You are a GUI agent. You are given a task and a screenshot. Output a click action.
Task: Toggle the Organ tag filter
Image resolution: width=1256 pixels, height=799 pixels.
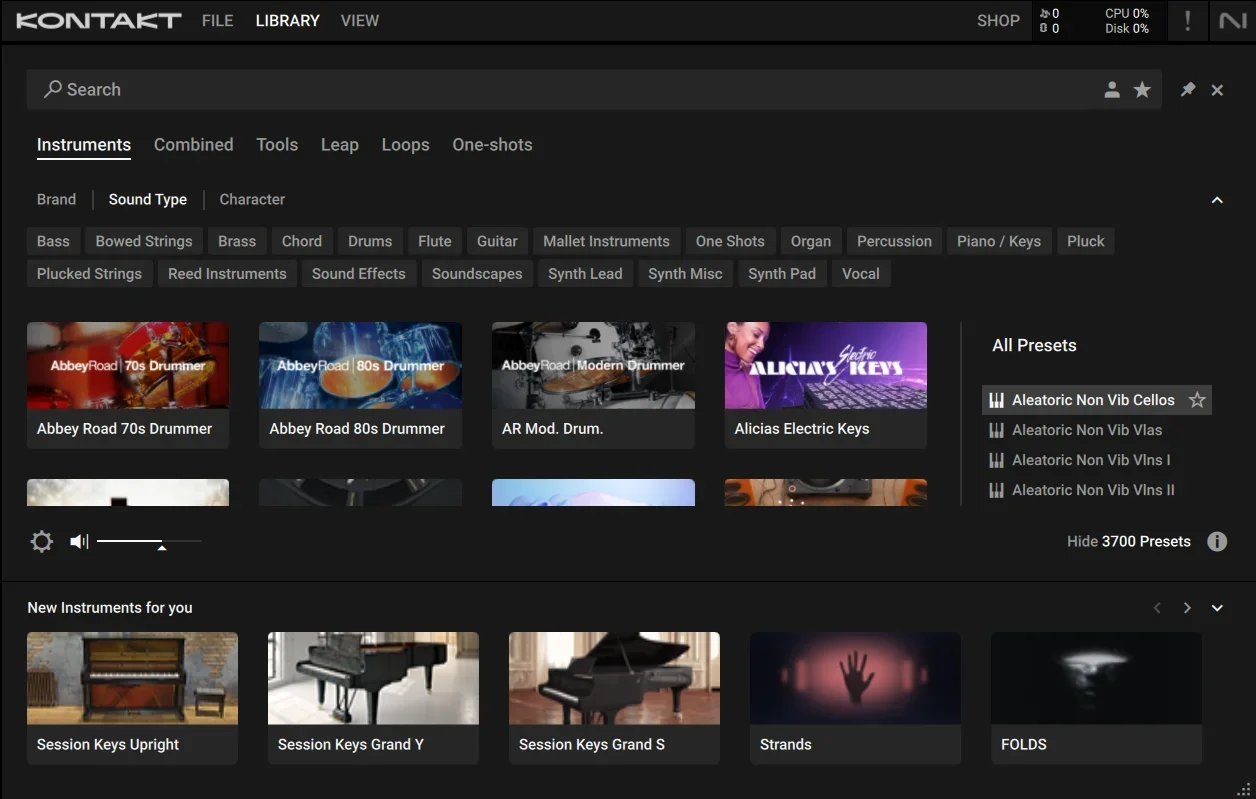coord(811,242)
